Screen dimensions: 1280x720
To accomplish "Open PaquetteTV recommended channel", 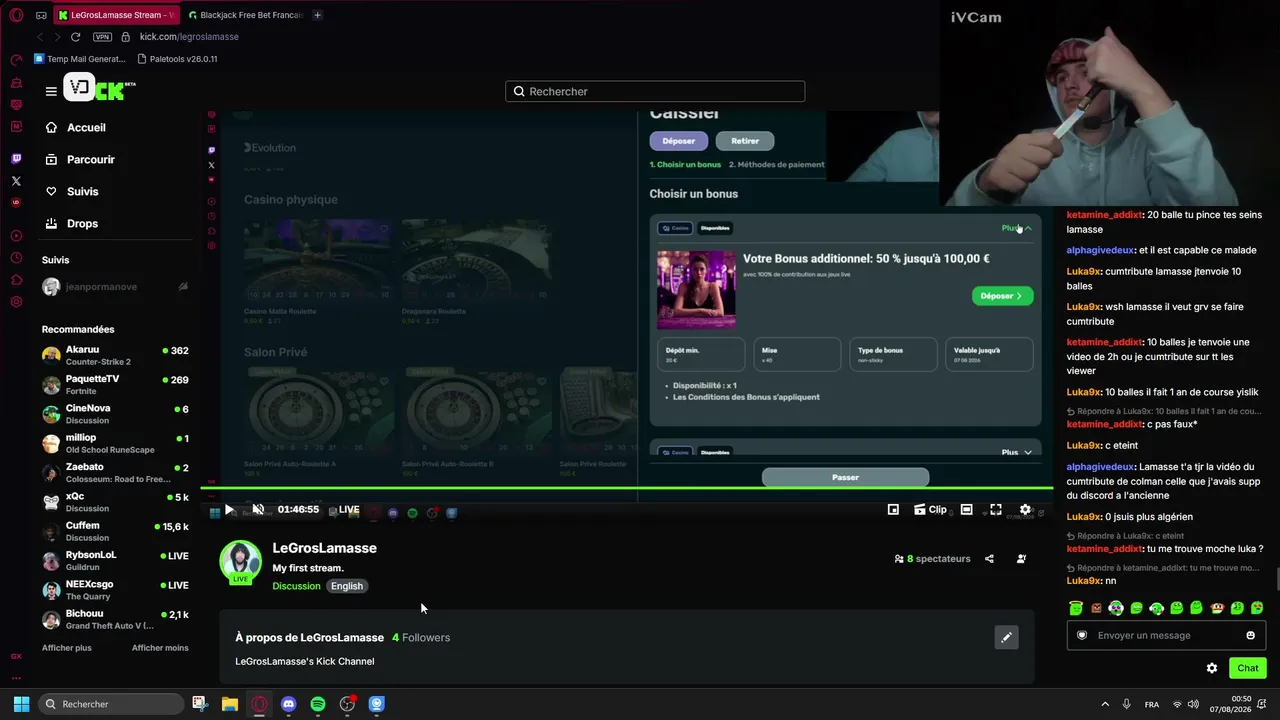I will (x=115, y=385).
